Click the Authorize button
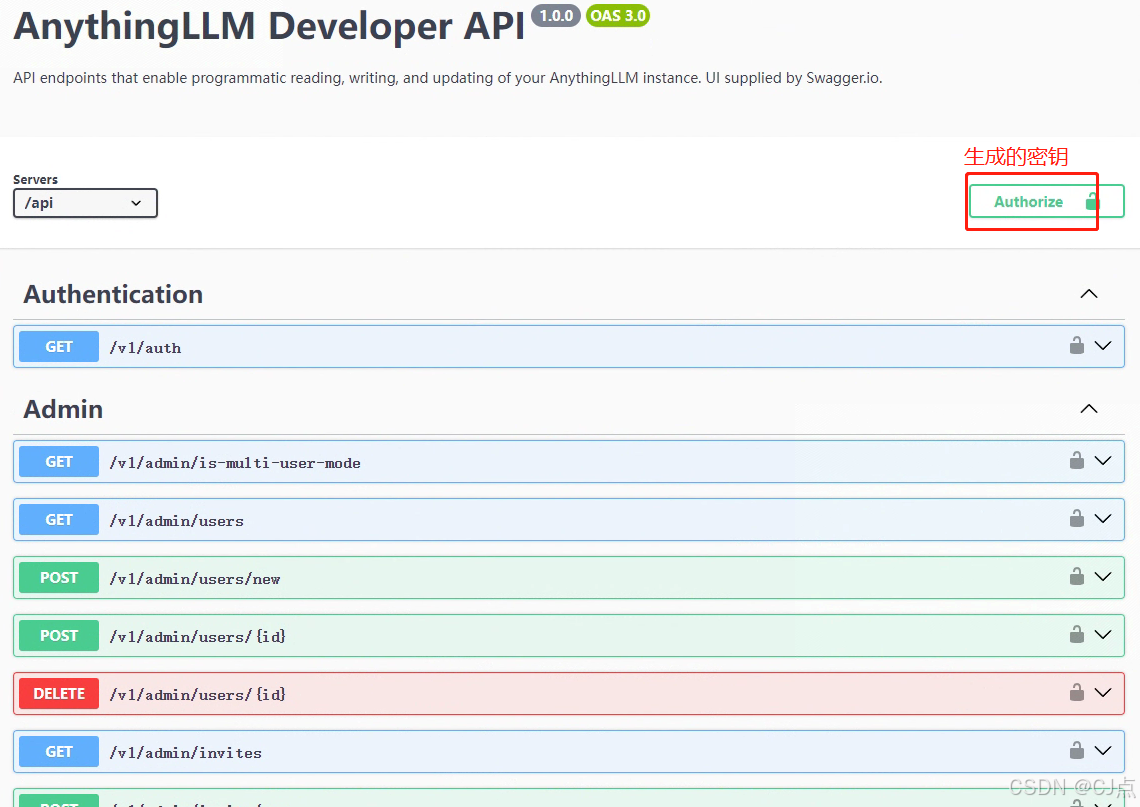Viewport: 1140px width, 807px height. click(x=1046, y=201)
